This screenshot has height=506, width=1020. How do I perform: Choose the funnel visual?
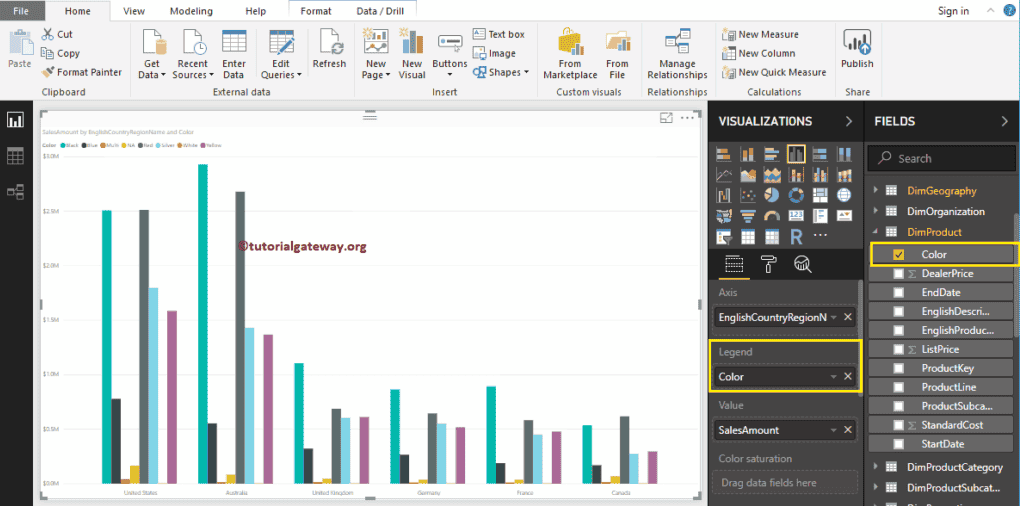coord(747,215)
